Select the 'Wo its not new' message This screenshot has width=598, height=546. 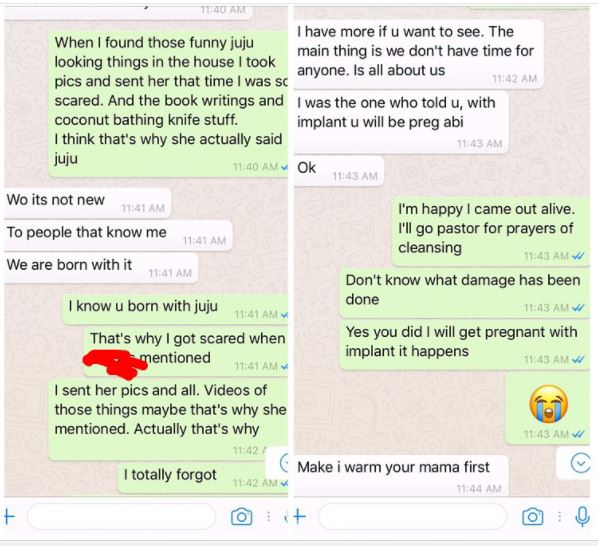coord(87,203)
